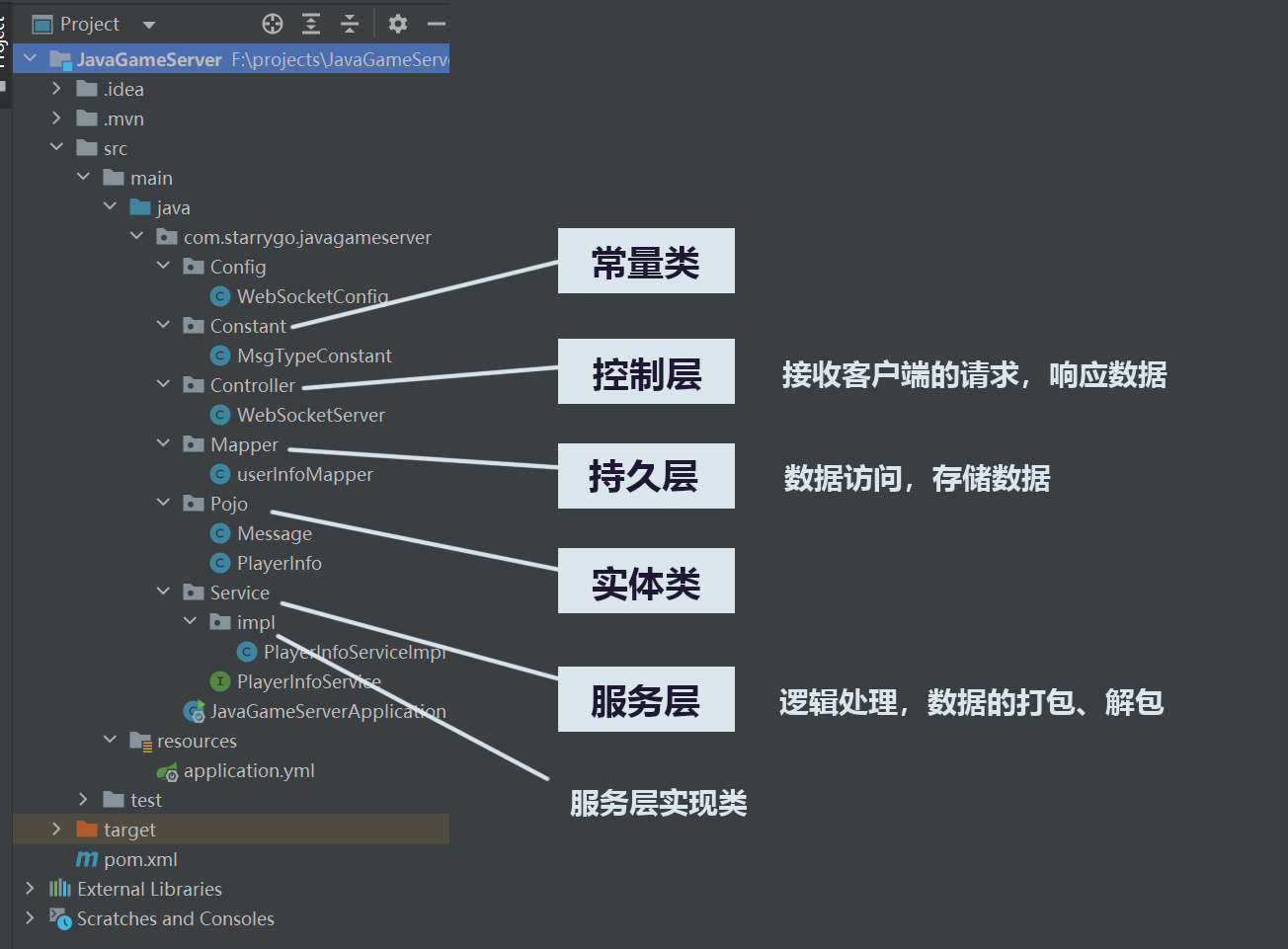Click the JavaGameServerApplication Spring Boot icon
This screenshot has width=1288, height=949.
pyautogui.click(x=194, y=711)
